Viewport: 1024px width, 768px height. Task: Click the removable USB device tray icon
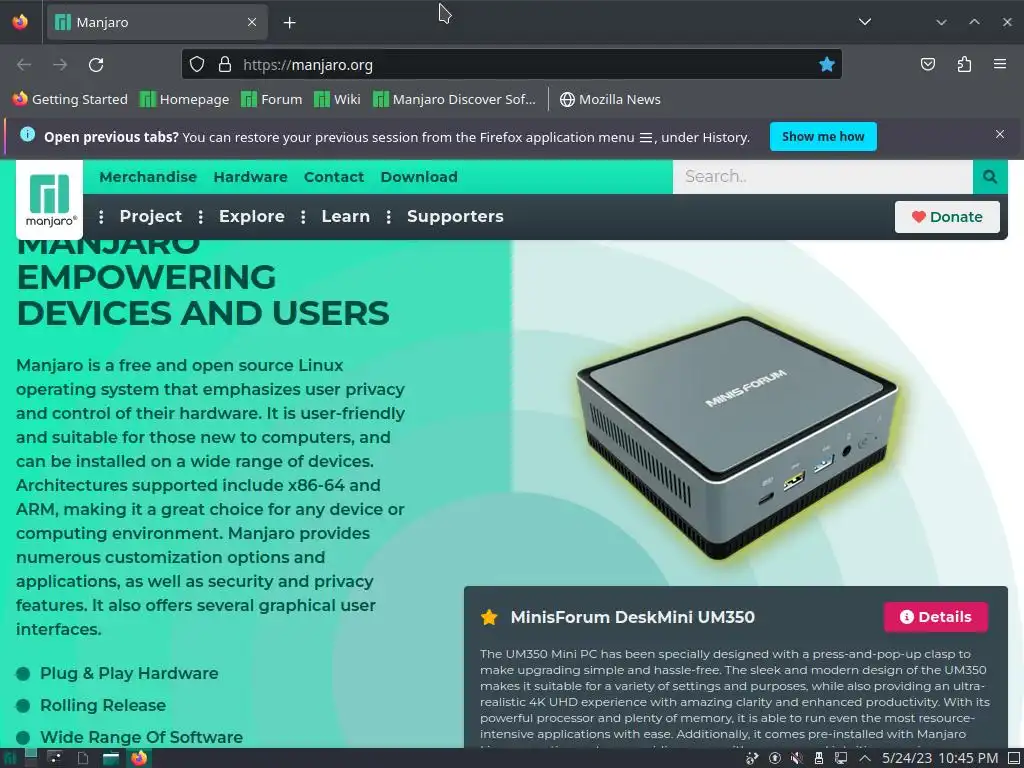tap(819, 758)
